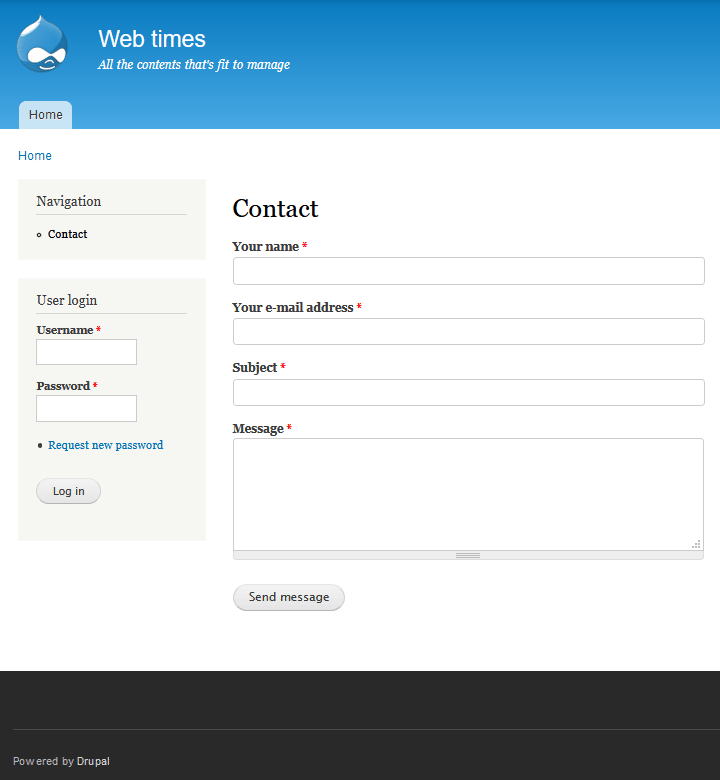Viewport: 720px width, 780px height.
Task: Click the Home breadcrumb link
Action: click(x=35, y=156)
